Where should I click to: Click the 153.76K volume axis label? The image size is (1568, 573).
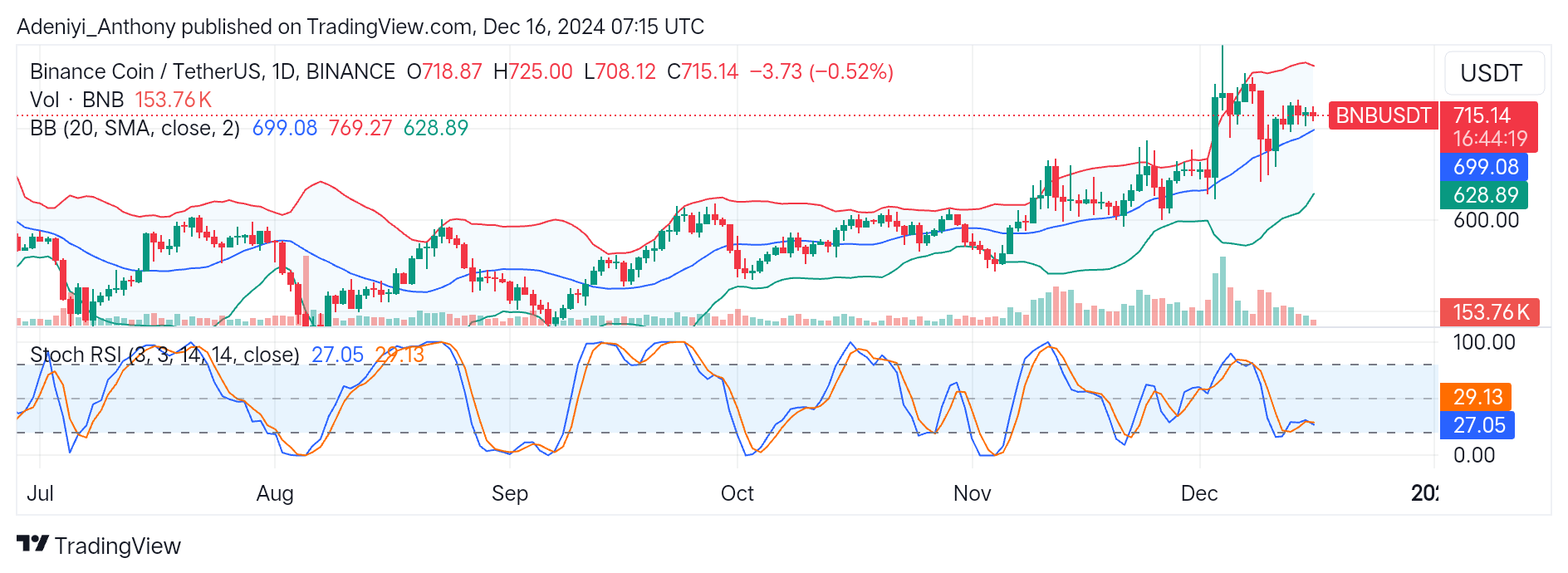1490,312
